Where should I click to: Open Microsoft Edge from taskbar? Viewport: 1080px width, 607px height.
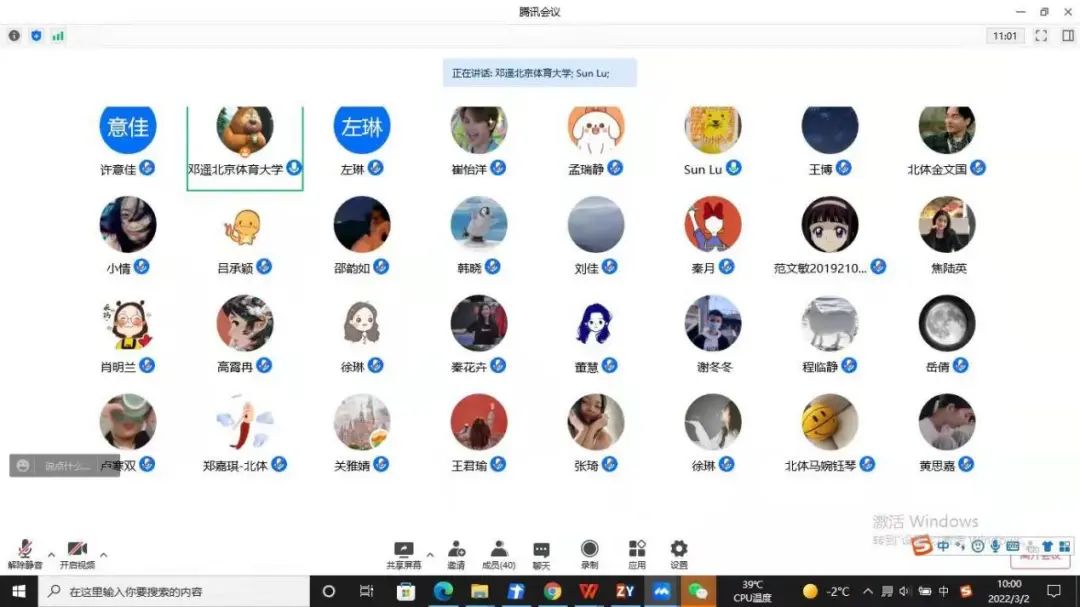[x=443, y=591]
